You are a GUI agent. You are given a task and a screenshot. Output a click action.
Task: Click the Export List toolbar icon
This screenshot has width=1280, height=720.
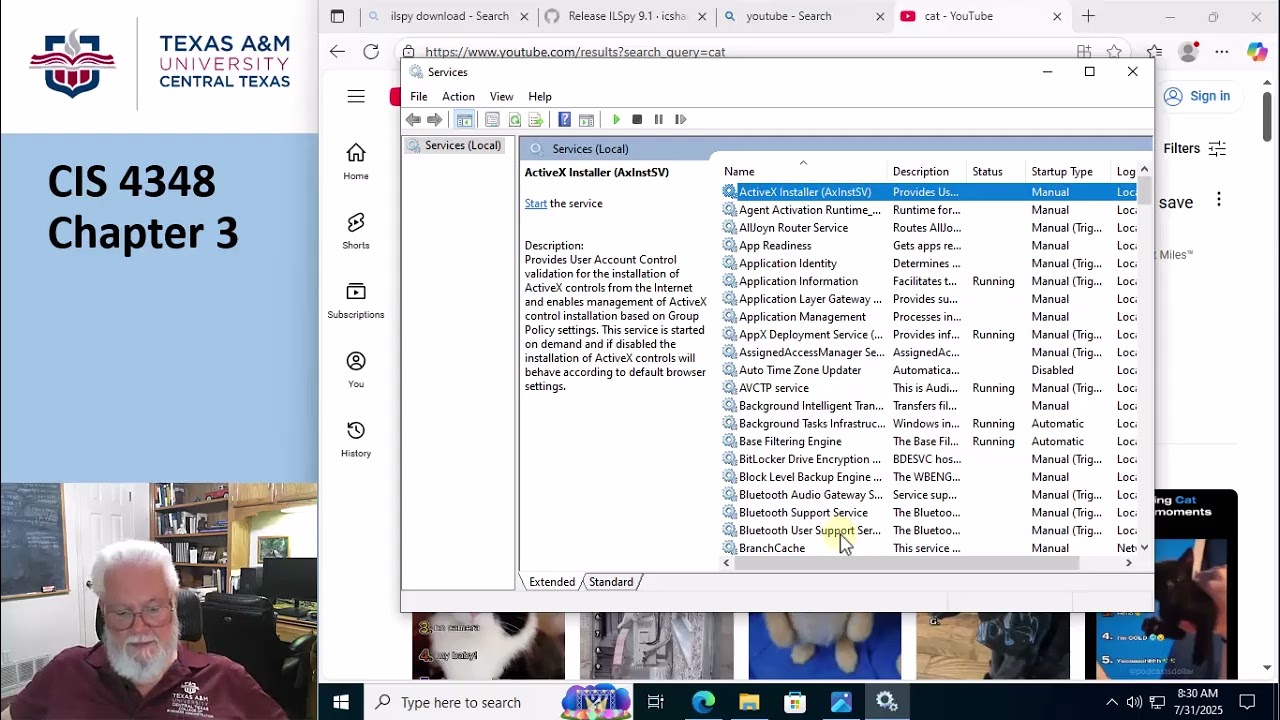[536, 120]
